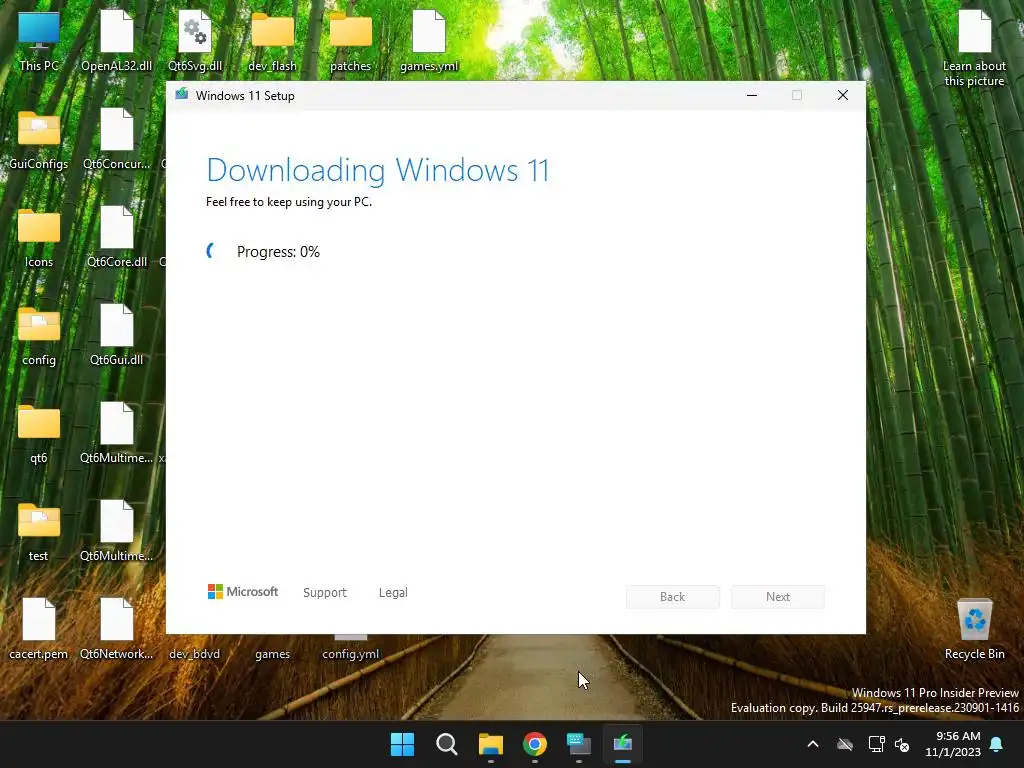Screen dimensions: 1024x768
Task: Select the Qt6Svg.dll file icon
Action: coord(195,40)
